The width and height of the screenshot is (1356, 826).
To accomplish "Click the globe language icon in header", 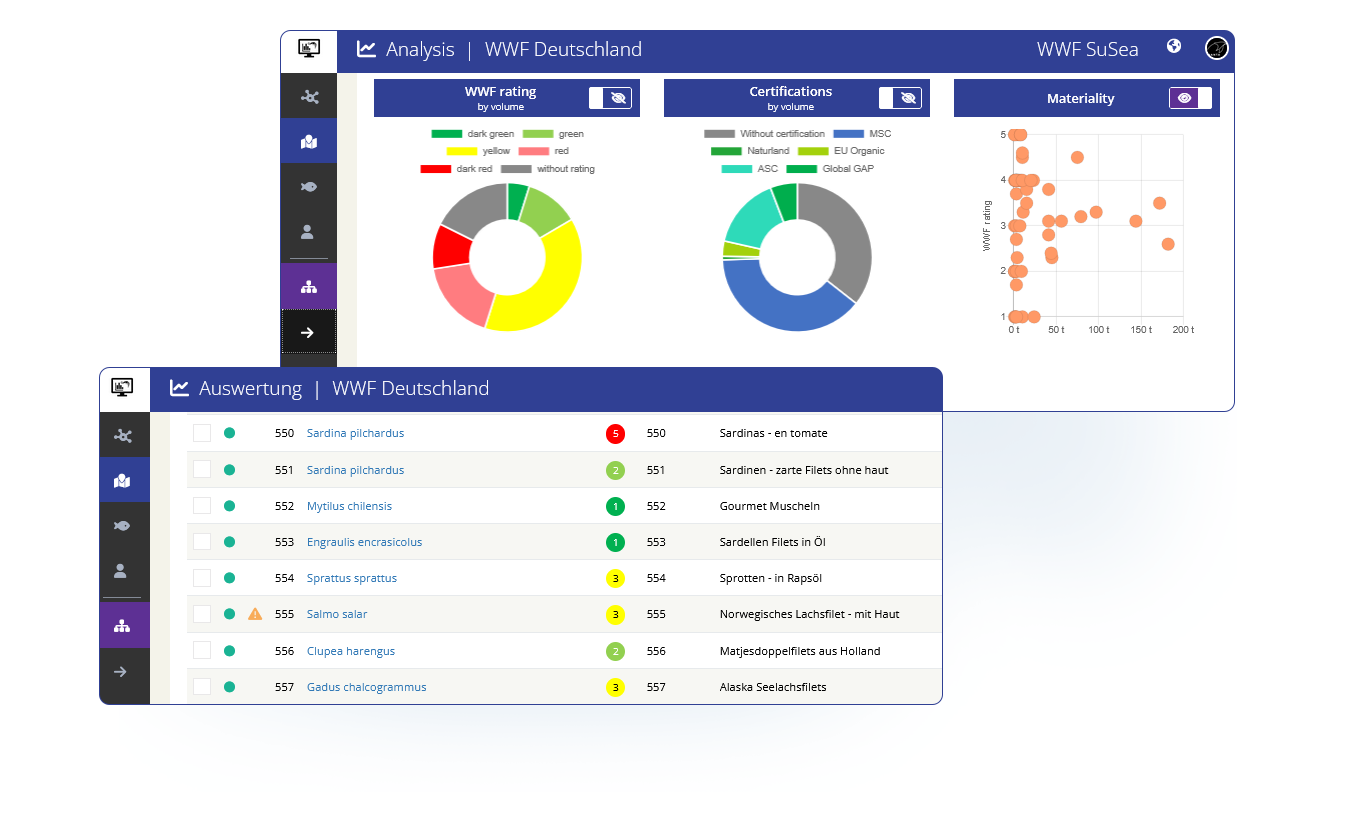I will click(x=1174, y=46).
